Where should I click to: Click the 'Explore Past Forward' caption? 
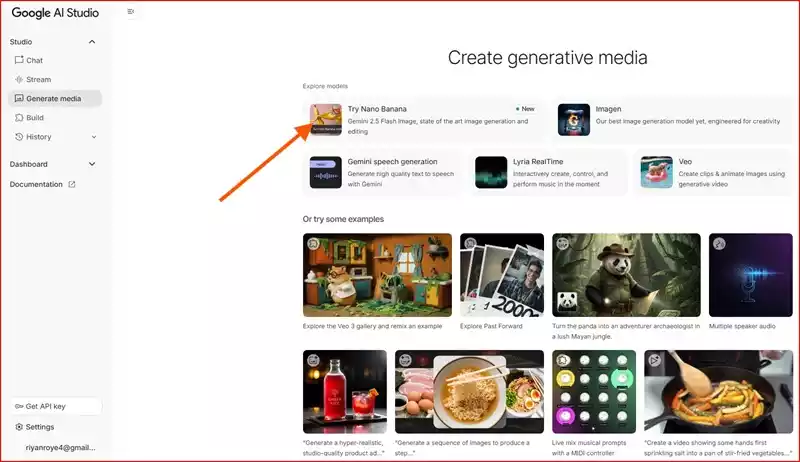pyautogui.click(x=491, y=326)
